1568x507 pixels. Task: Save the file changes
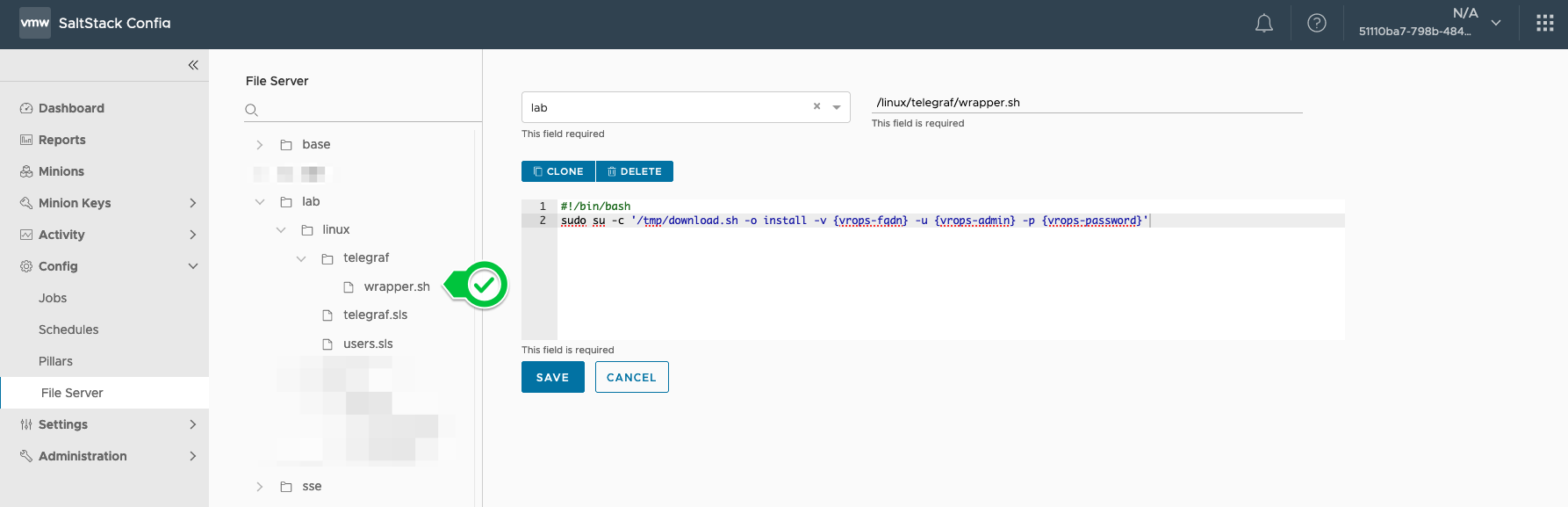click(553, 377)
